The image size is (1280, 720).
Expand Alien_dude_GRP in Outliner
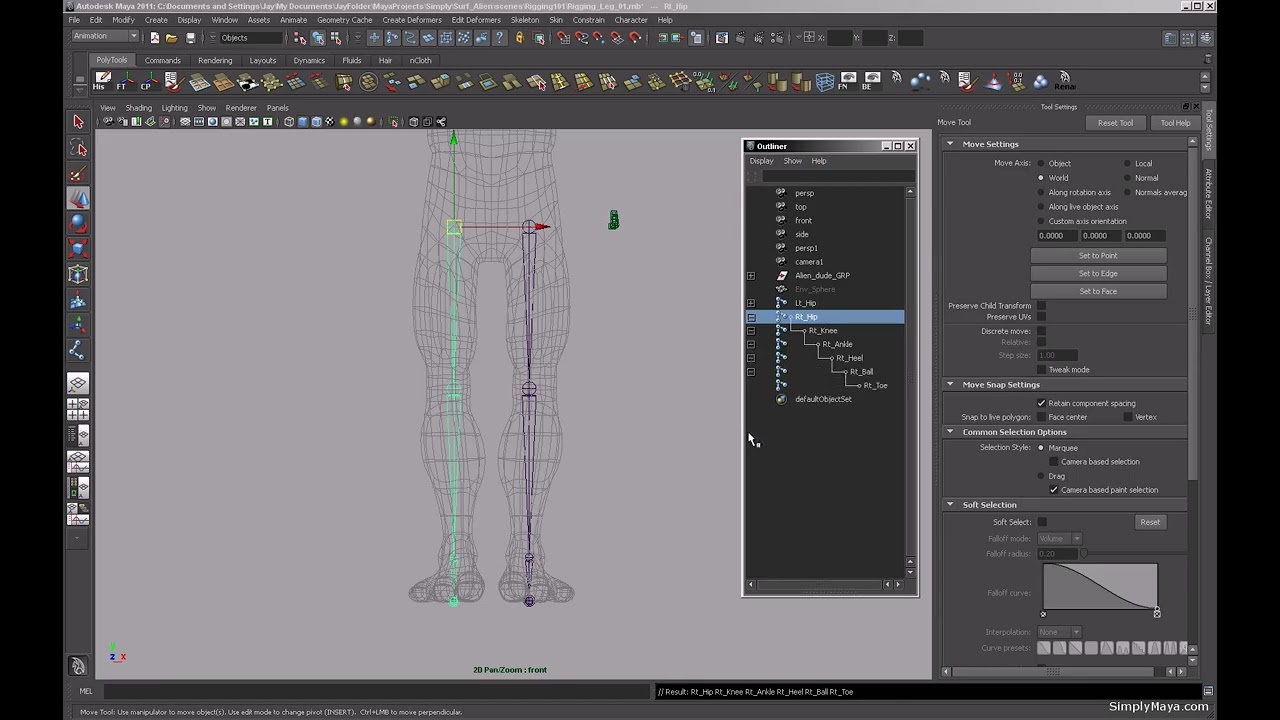(x=751, y=276)
